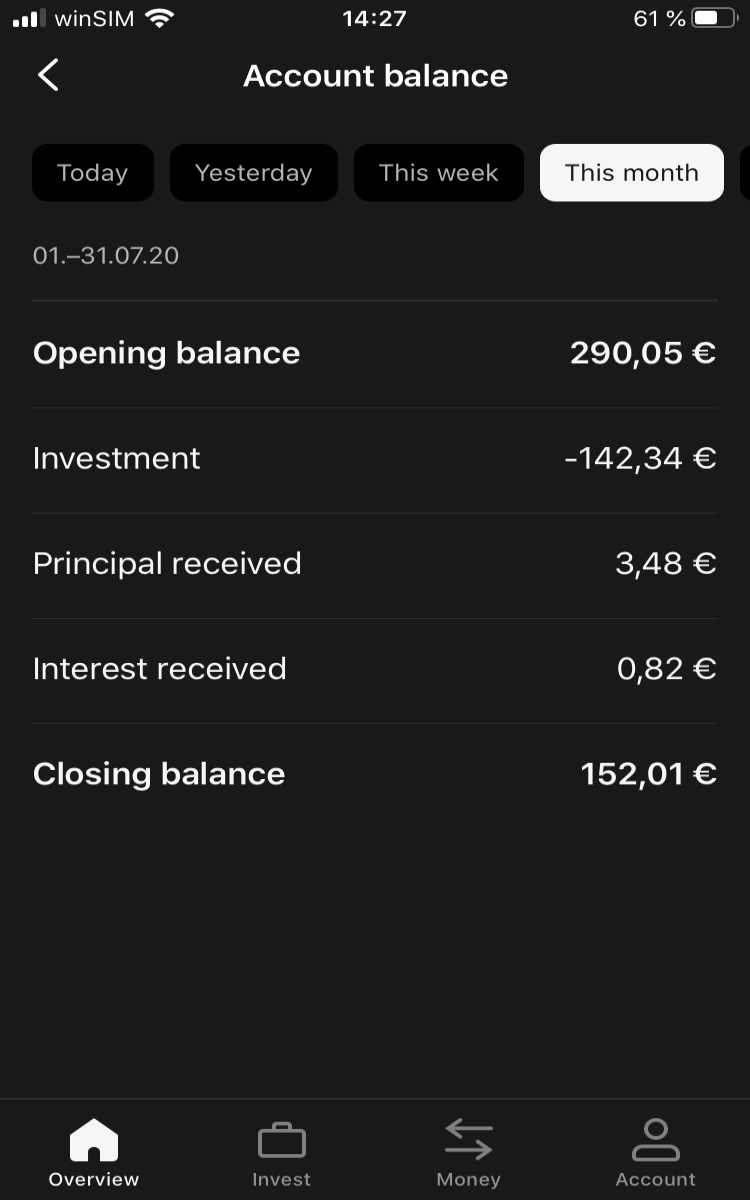
Task: Tap the 14:27 status bar clock
Action: point(374,18)
